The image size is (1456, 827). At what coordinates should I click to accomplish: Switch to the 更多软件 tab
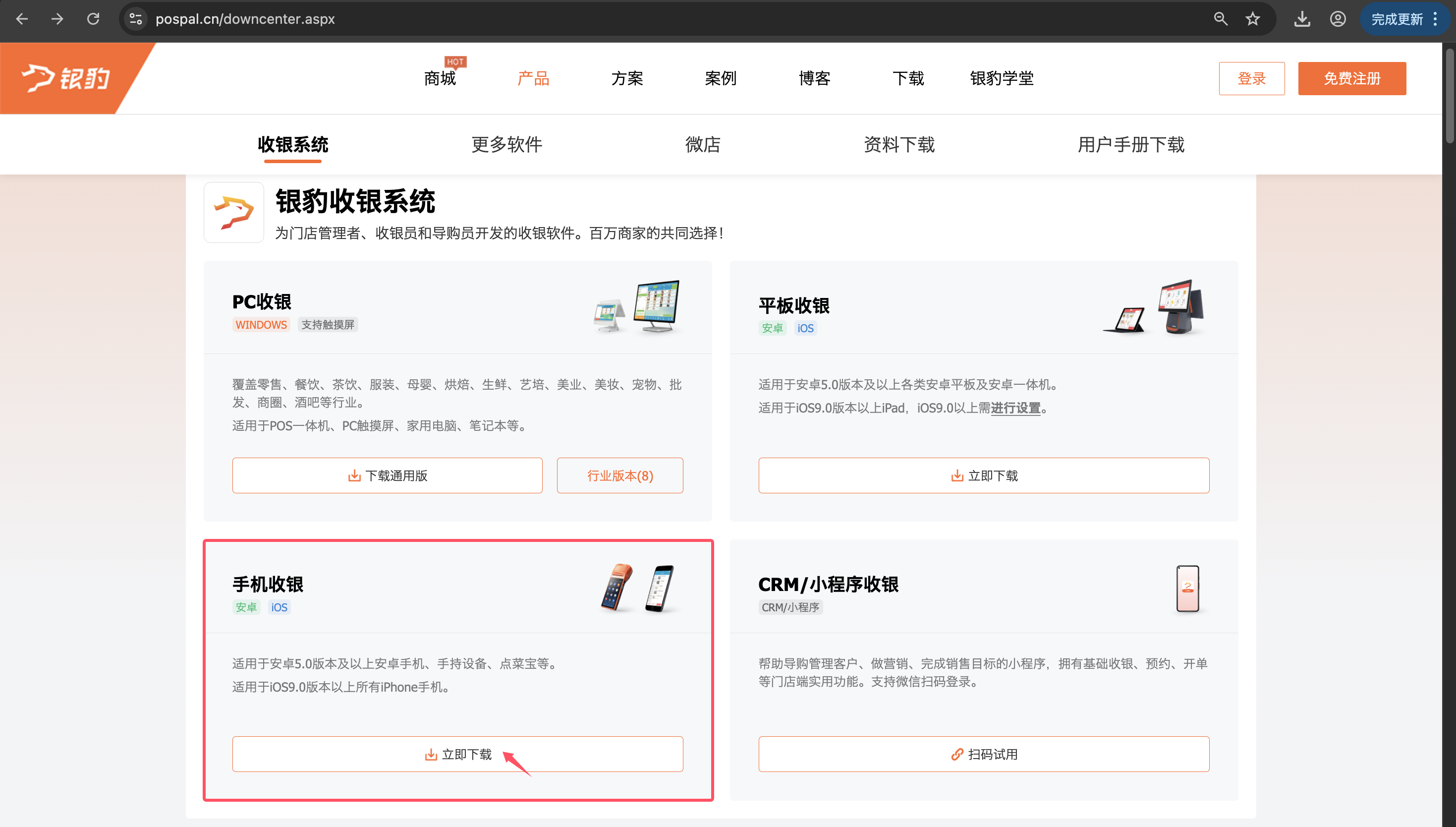[x=507, y=145]
